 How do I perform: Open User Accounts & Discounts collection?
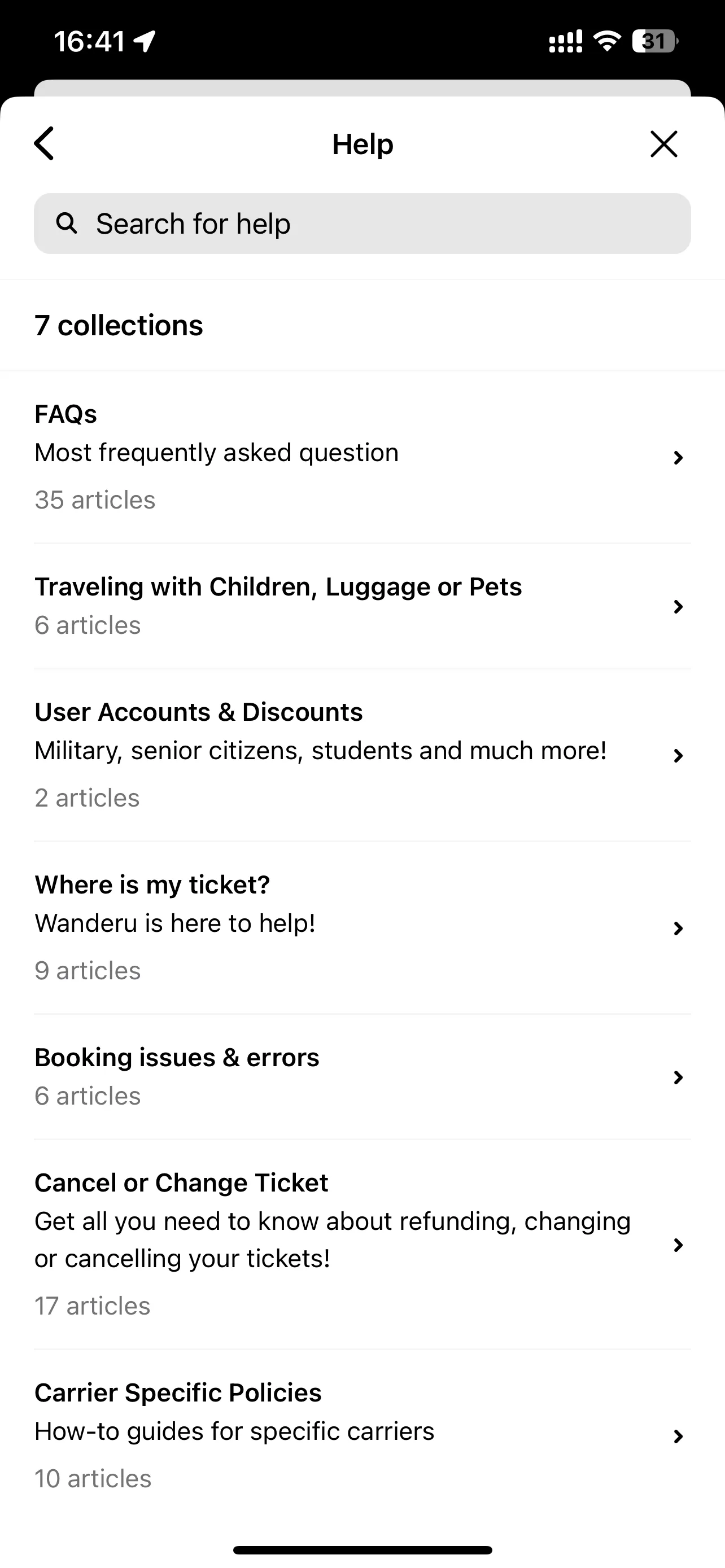pyautogui.click(x=362, y=755)
